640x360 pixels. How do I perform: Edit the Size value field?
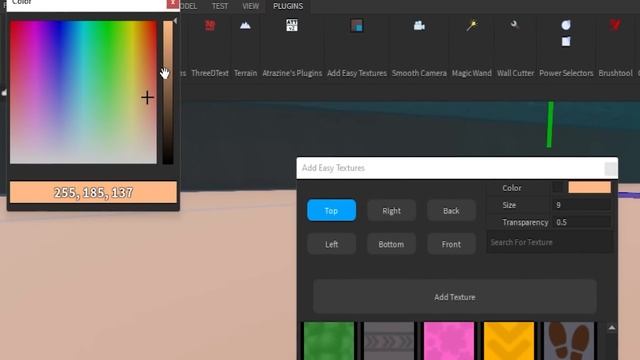click(x=582, y=205)
